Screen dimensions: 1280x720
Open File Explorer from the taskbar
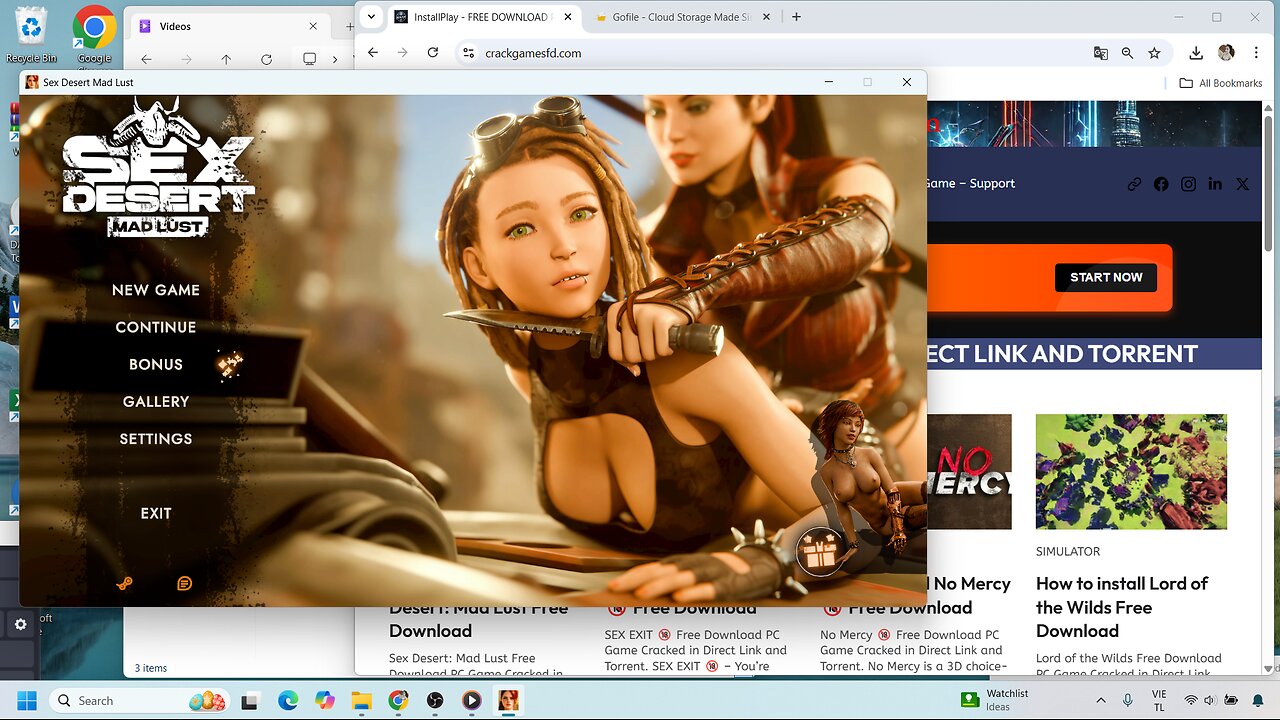361,700
